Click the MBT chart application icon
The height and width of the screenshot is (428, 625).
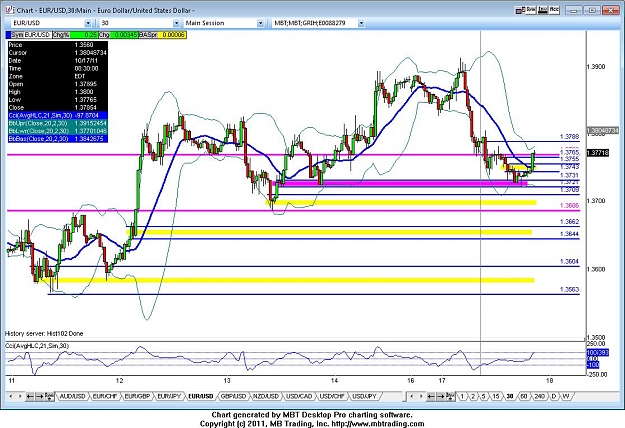[x=10, y=9]
